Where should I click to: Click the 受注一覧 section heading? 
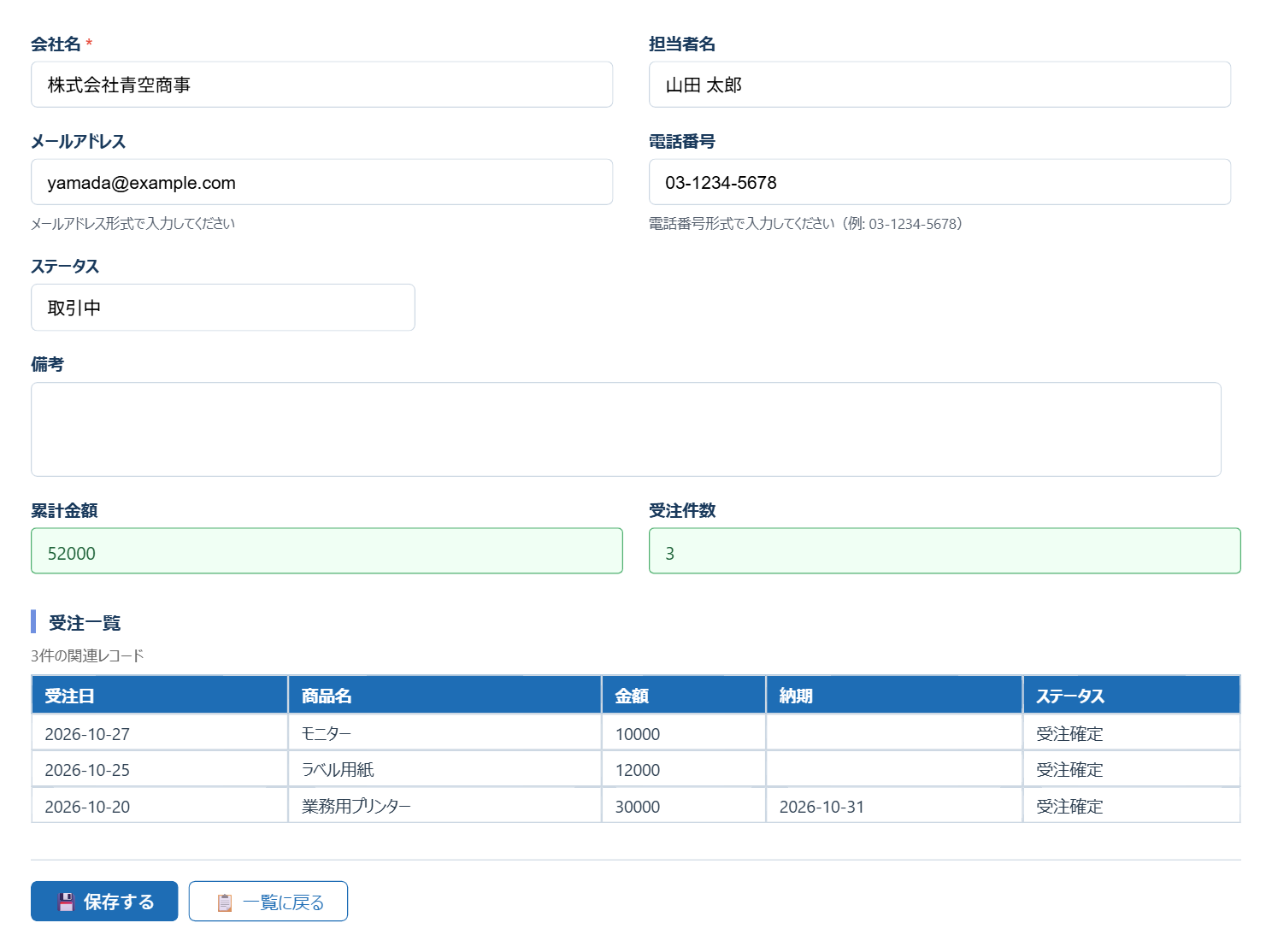pyautogui.click(x=85, y=623)
